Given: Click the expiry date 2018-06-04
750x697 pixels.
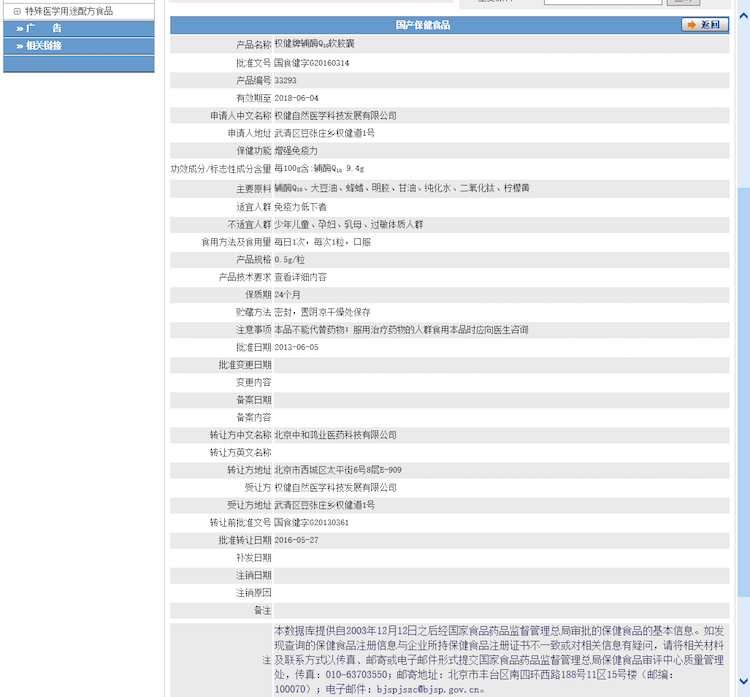Looking at the screenshot, I should pos(296,98).
